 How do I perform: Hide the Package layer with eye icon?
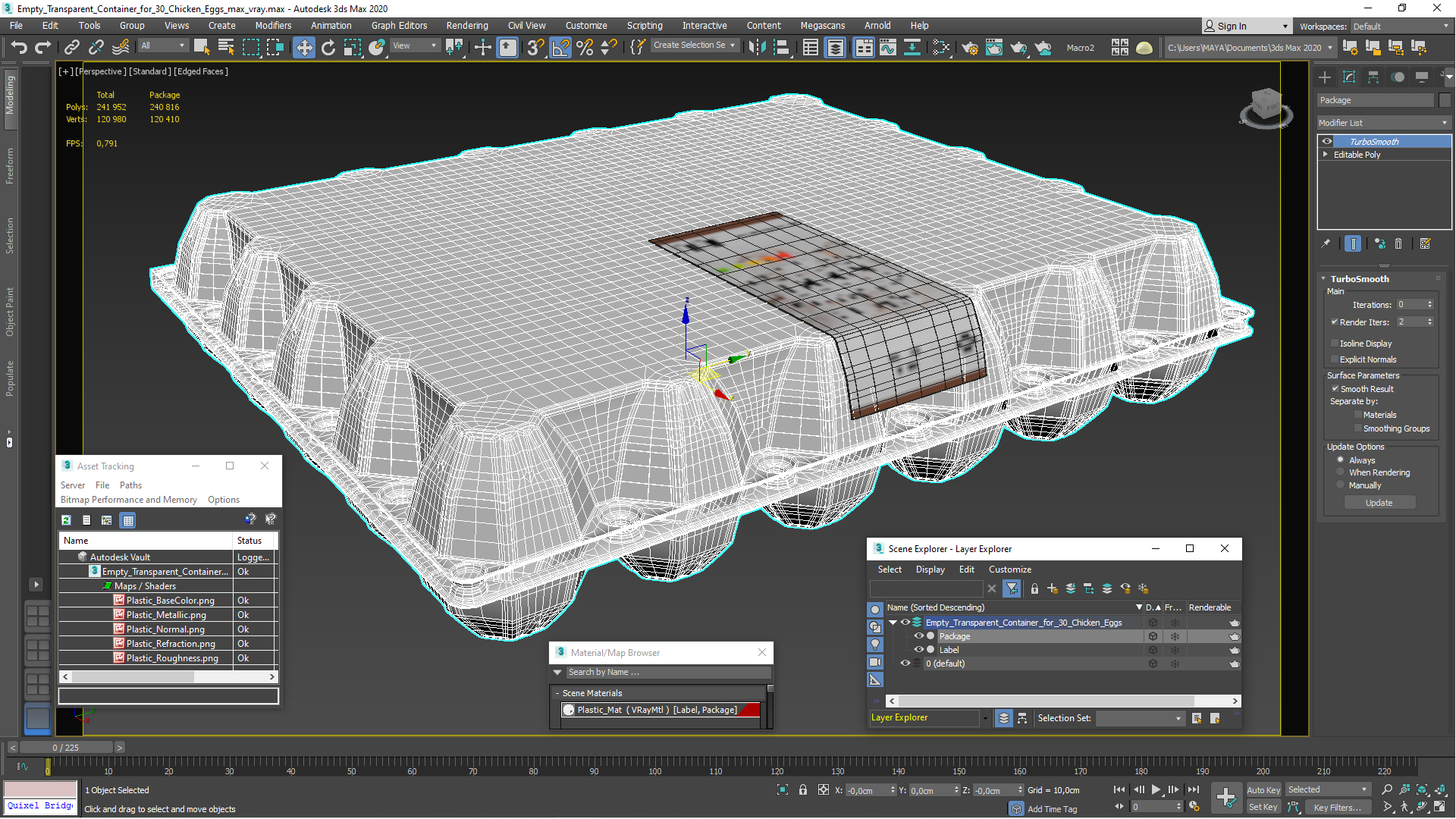tap(918, 636)
